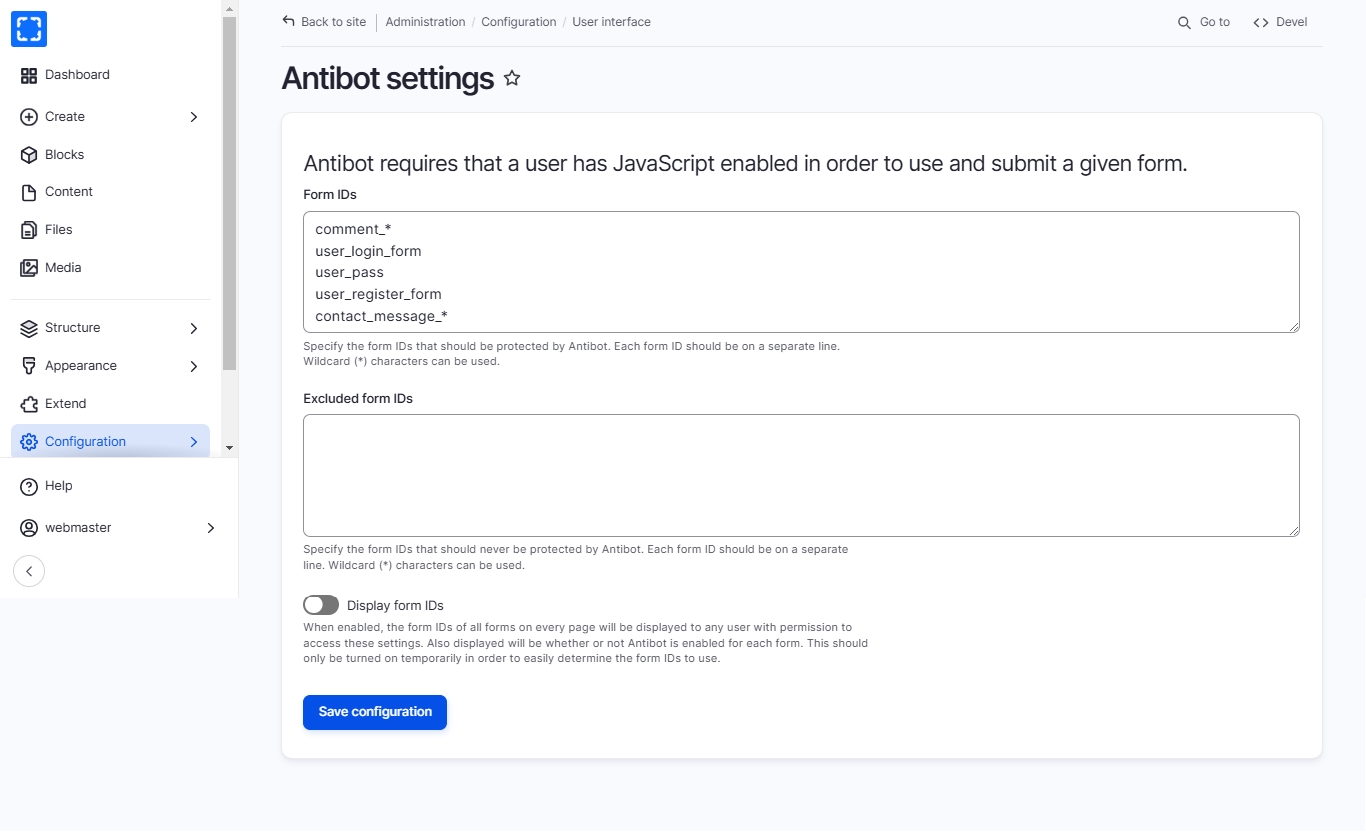Viewport: 1366px width, 832px height.
Task: Click the Extend puzzle icon
Action: [29, 404]
